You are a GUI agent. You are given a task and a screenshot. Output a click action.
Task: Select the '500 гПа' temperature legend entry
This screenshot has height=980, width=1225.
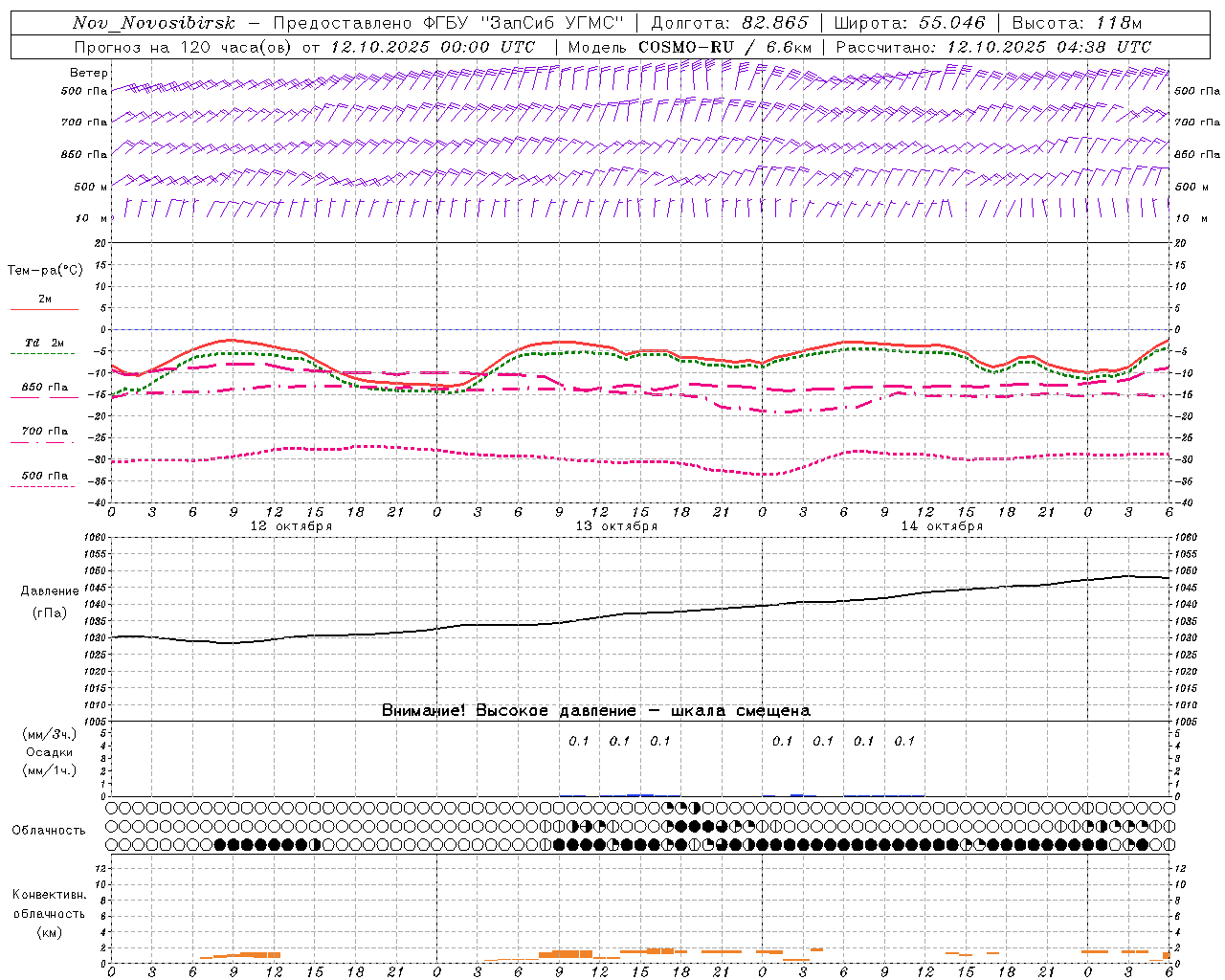pos(45,476)
